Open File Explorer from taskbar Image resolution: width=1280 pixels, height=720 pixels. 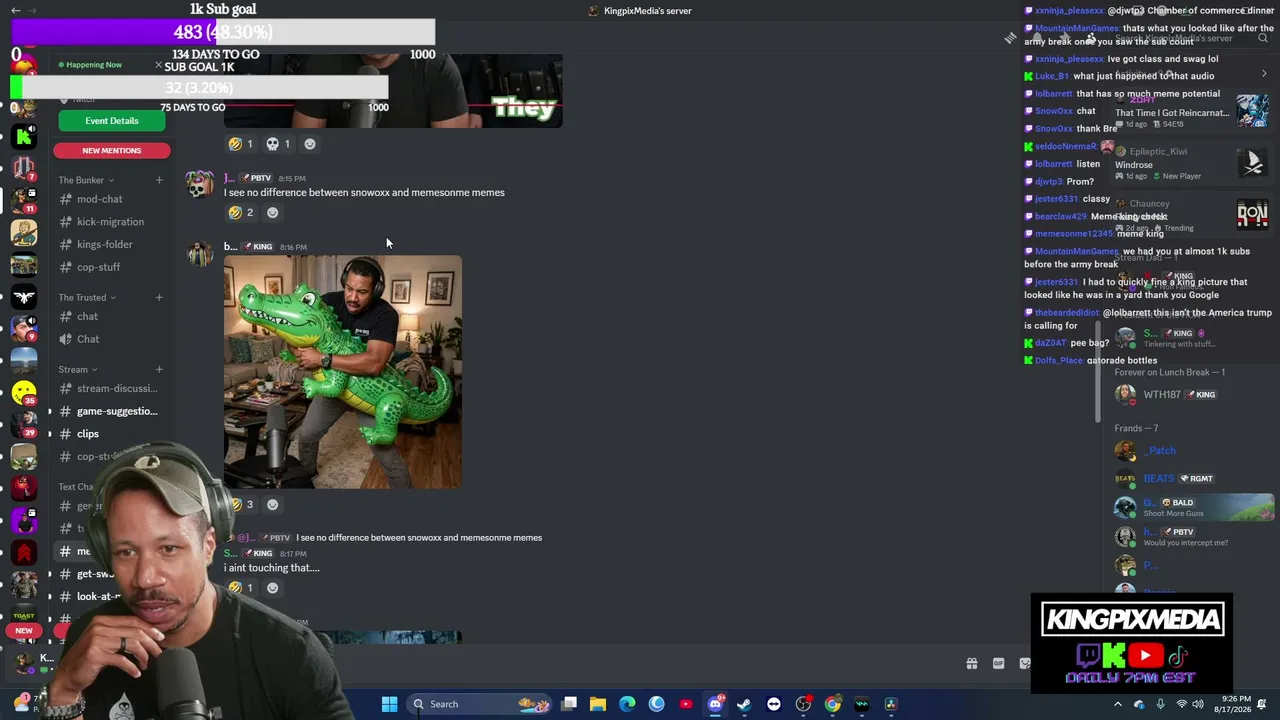[x=598, y=704]
